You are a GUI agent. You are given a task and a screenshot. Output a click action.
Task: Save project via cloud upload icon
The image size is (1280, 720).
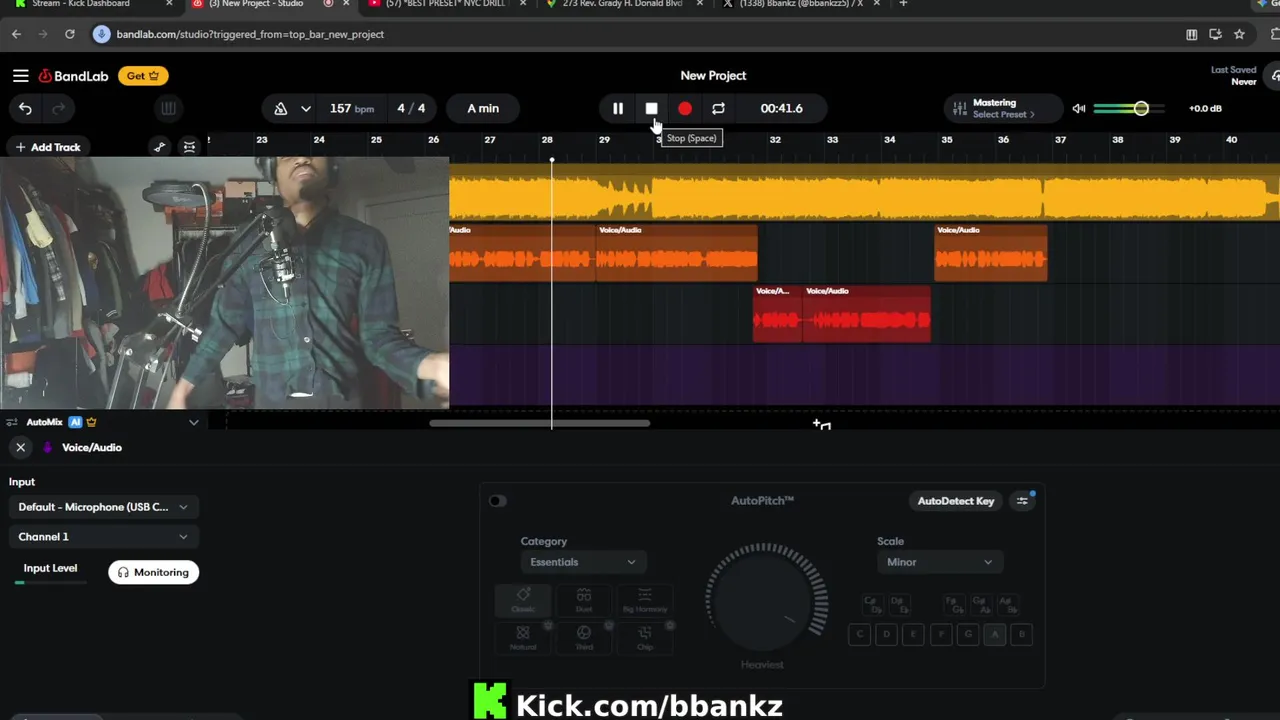[x=1274, y=76]
